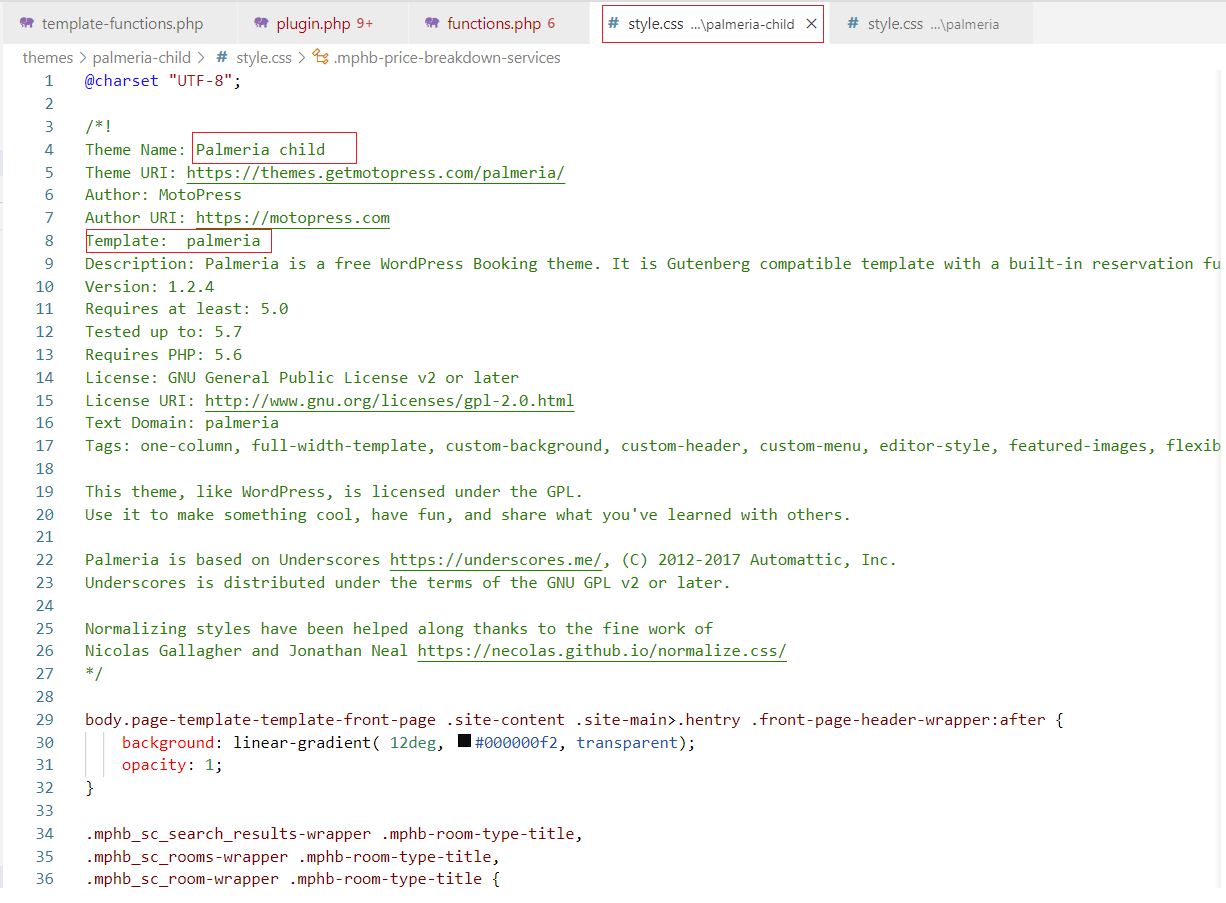Click CSS hash icon on palmeria-child tab
Image resolution: width=1226 pixels, height=903 pixels.
pyautogui.click(x=614, y=23)
